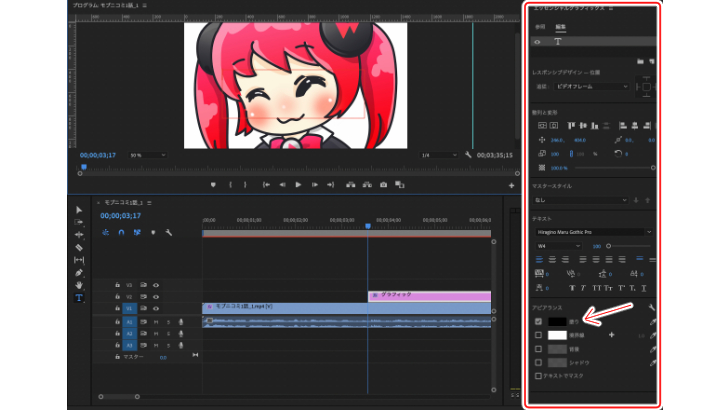Viewport: 728px width, 410px height.
Task: Click the Extract button
Action: tap(367, 185)
